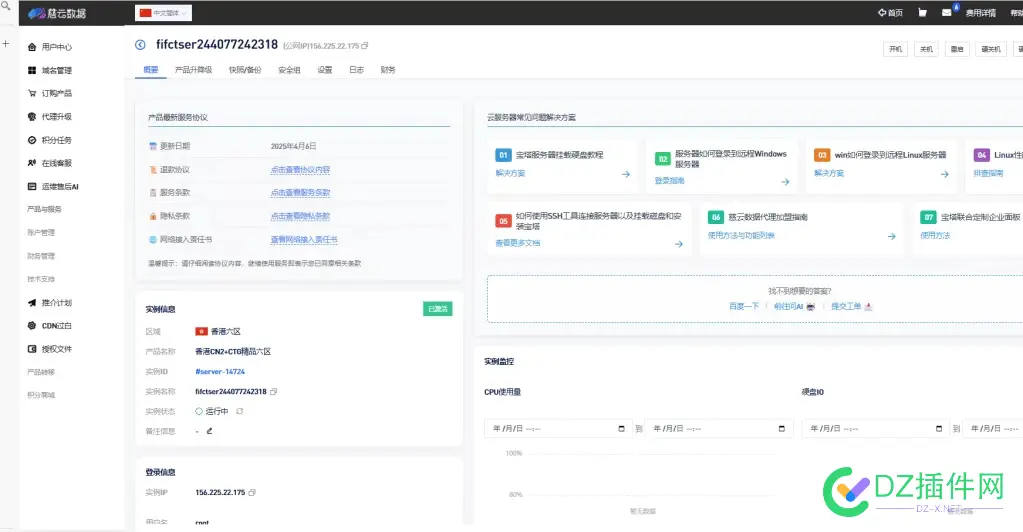Click the back arrow beside the server name
The height and width of the screenshot is (532, 1023).
click(x=140, y=45)
